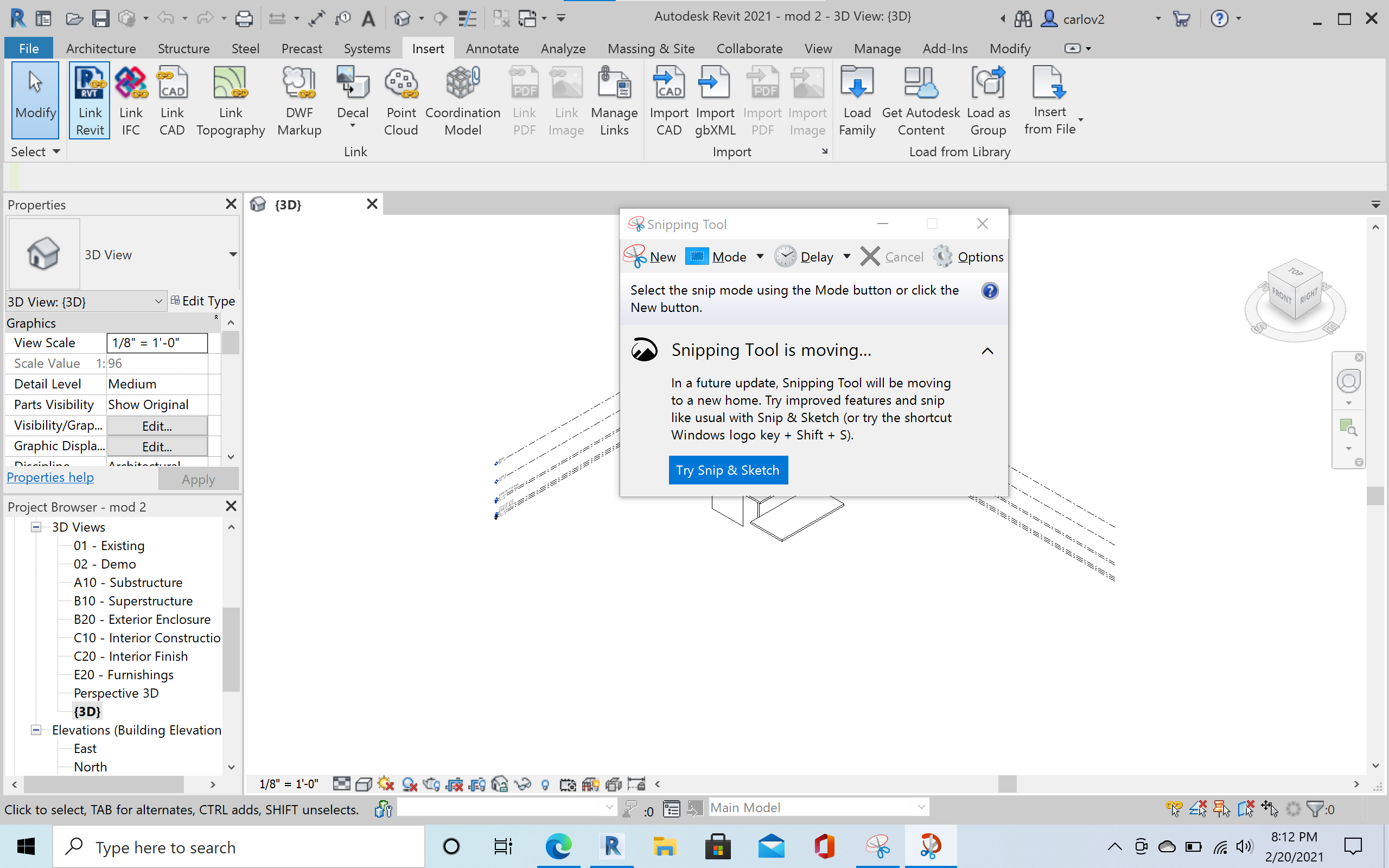The height and width of the screenshot is (868, 1389).
Task: Select the Link Revit tool
Action: (x=89, y=100)
